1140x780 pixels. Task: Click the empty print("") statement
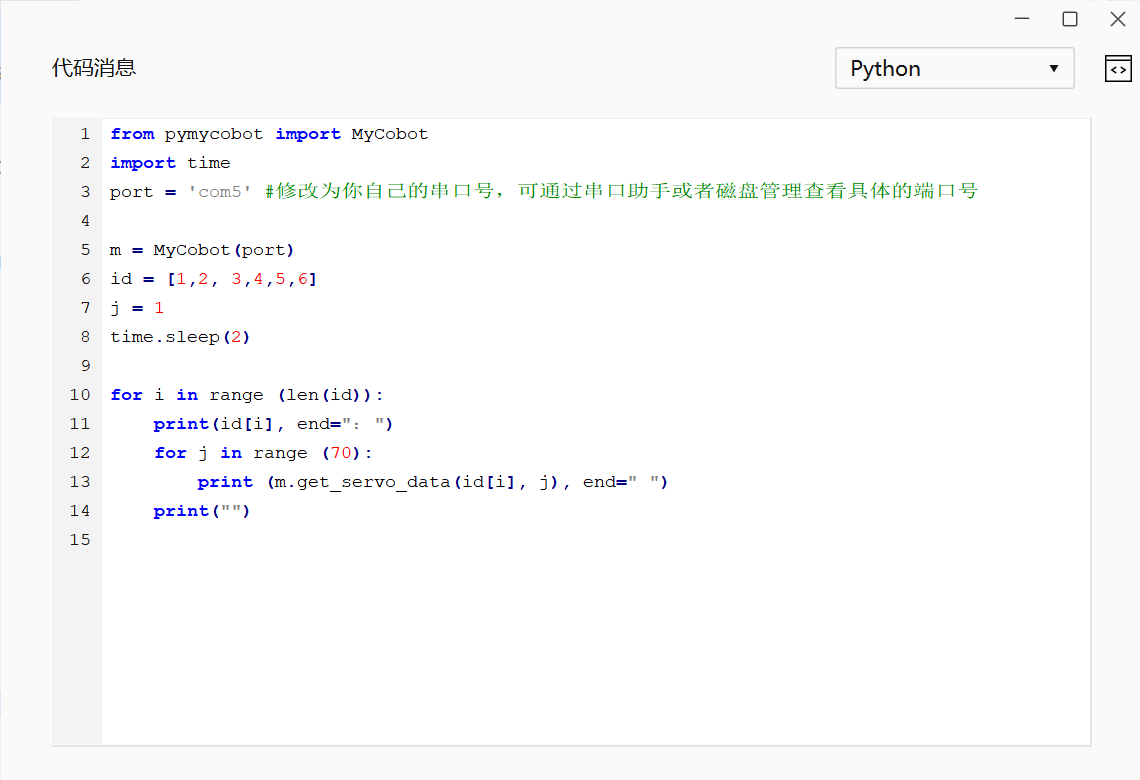pos(201,511)
